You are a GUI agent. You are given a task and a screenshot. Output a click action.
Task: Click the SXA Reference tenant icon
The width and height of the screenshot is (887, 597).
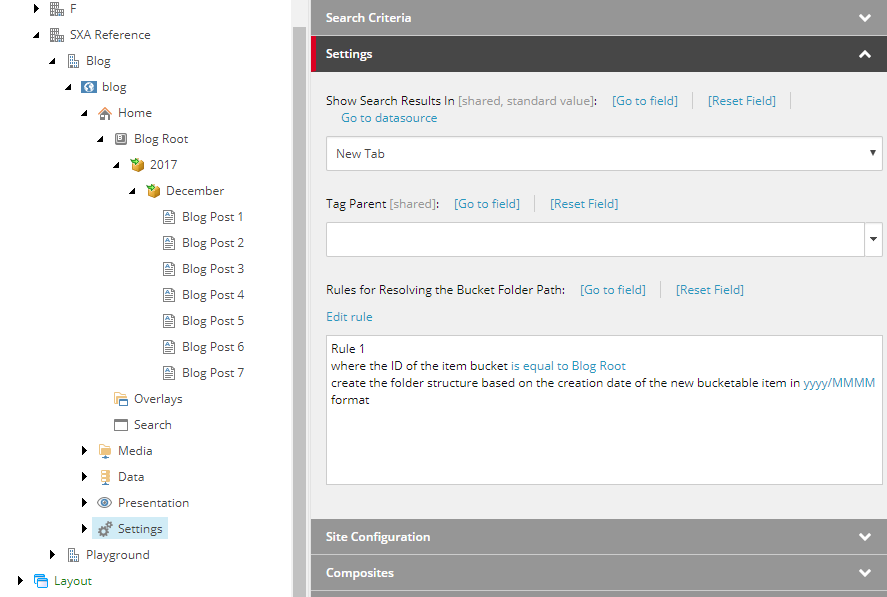coord(57,35)
